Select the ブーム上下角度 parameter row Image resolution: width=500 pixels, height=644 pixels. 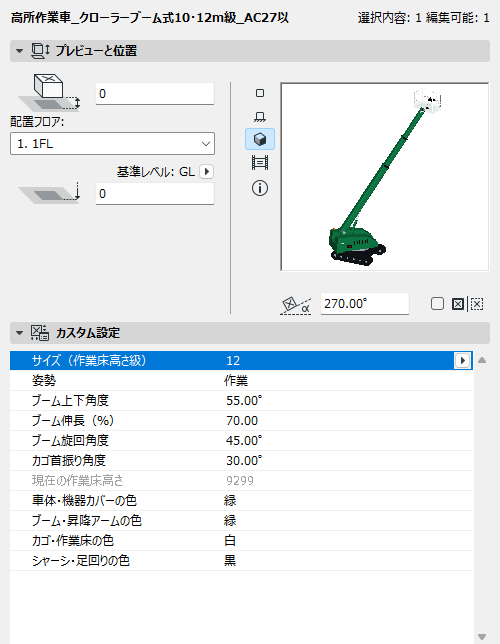tap(241, 400)
